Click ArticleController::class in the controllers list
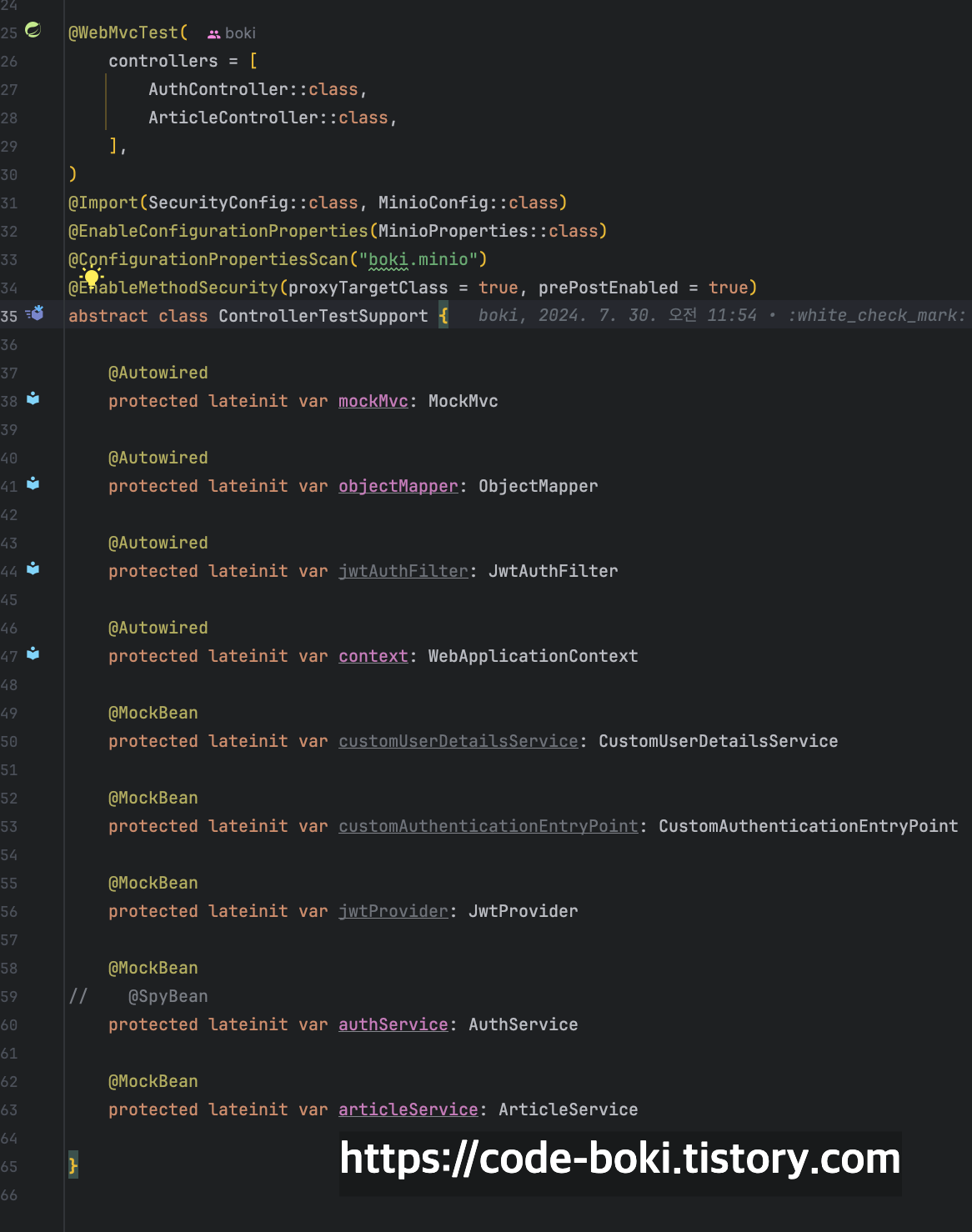 coord(268,118)
